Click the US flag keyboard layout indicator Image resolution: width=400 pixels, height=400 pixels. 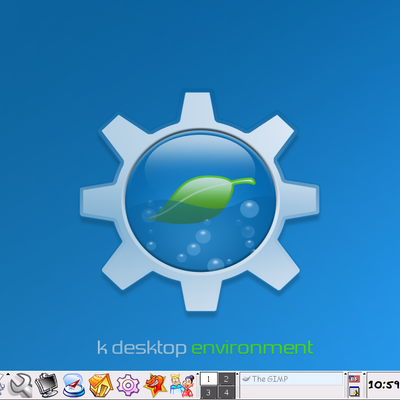(x=354, y=379)
